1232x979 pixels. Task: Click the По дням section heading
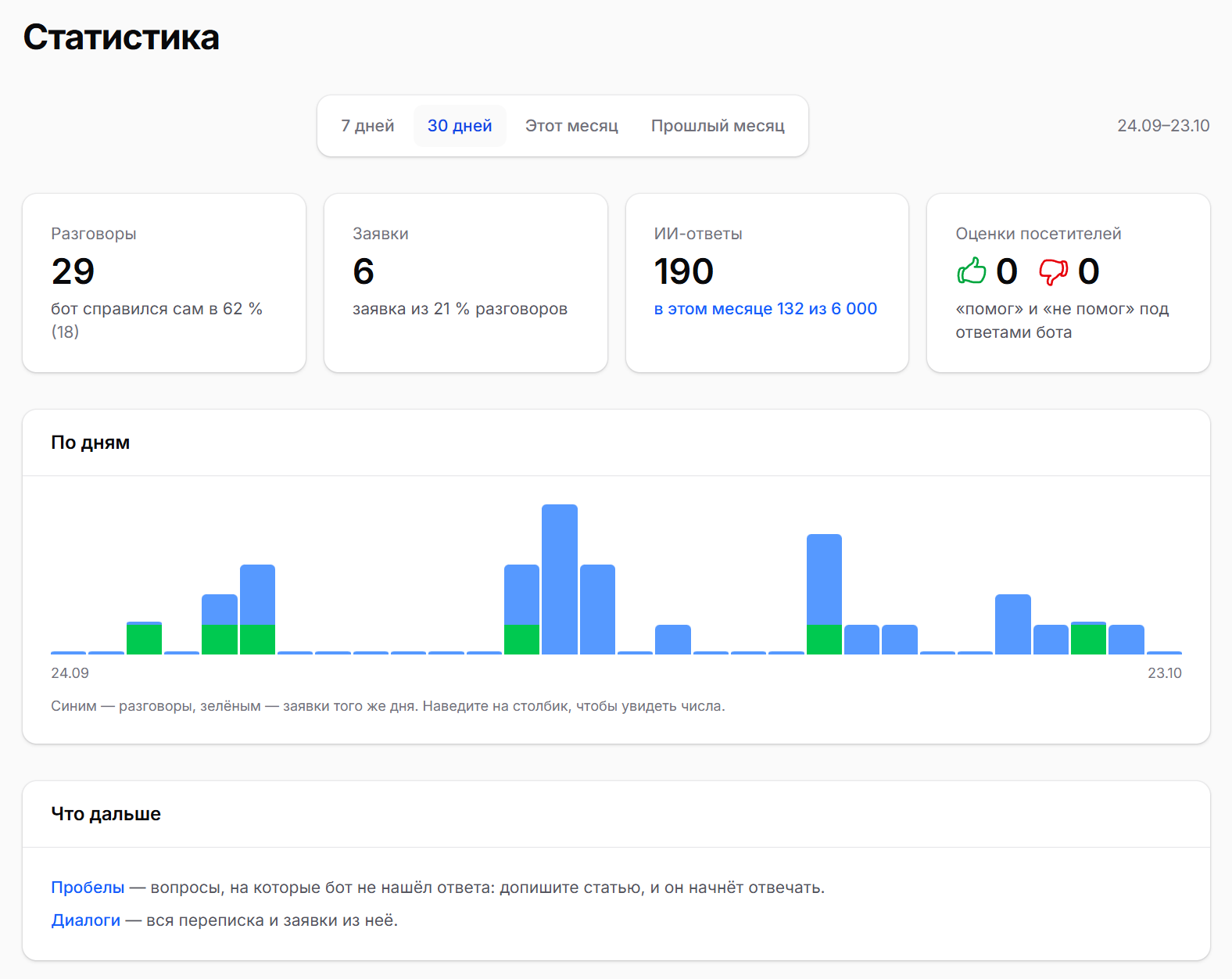click(x=91, y=443)
